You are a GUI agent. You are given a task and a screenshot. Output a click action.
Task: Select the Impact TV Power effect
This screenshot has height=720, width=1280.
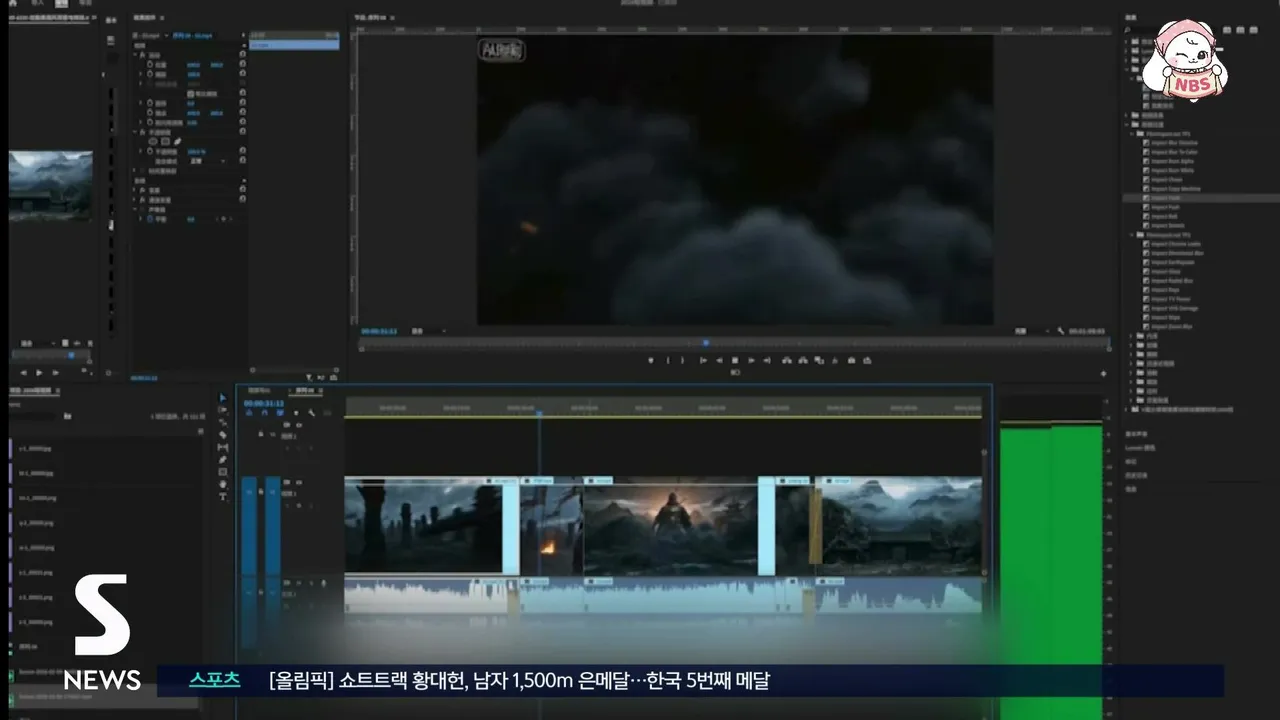pyautogui.click(x=1171, y=299)
